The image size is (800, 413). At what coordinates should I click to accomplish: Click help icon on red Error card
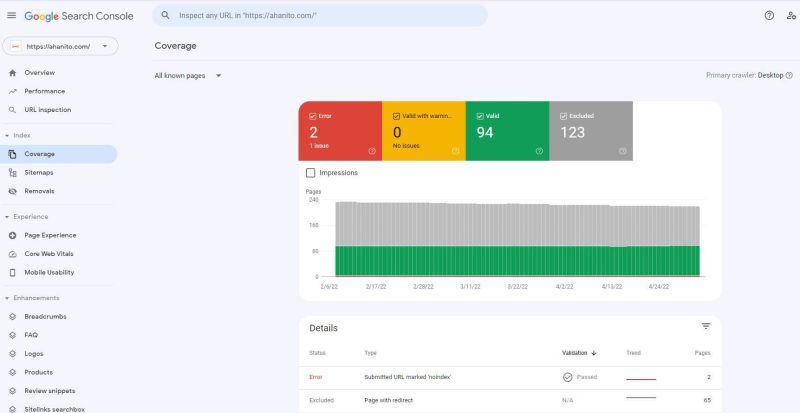tap(372, 151)
